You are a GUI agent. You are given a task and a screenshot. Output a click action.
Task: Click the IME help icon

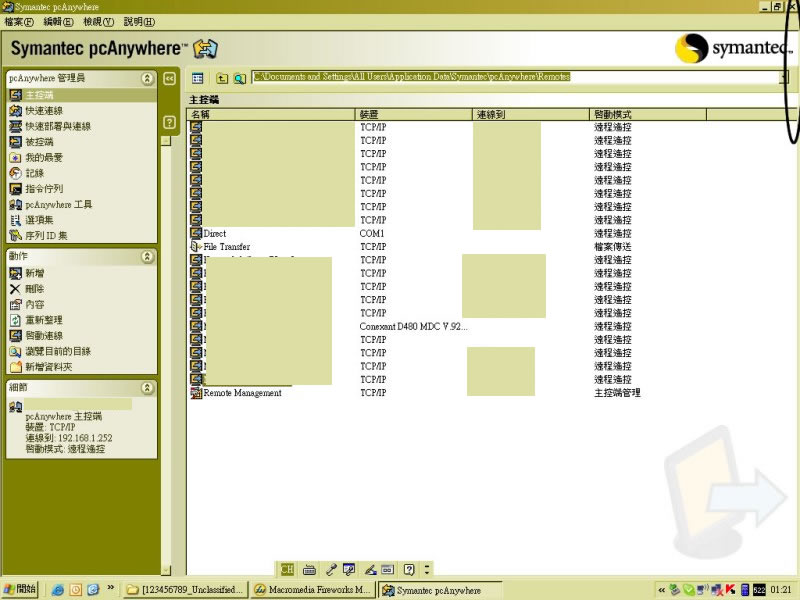coord(409,569)
